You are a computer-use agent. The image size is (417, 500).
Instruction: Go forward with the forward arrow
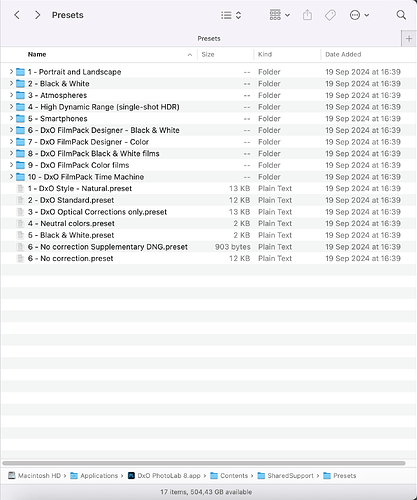pyautogui.click(x=38, y=15)
